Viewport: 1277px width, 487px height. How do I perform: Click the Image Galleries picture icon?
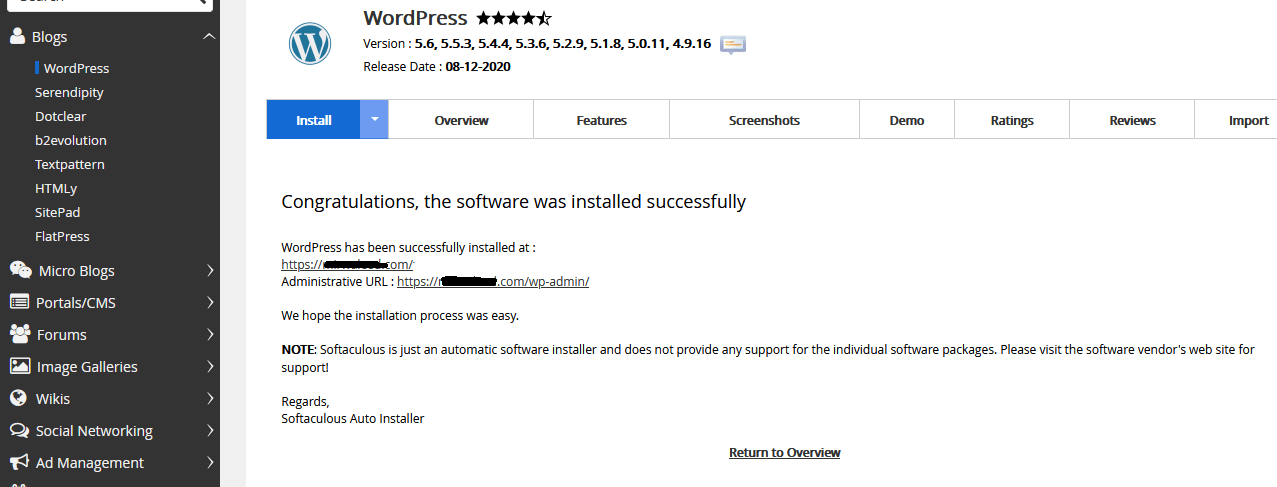tap(19, 366)
